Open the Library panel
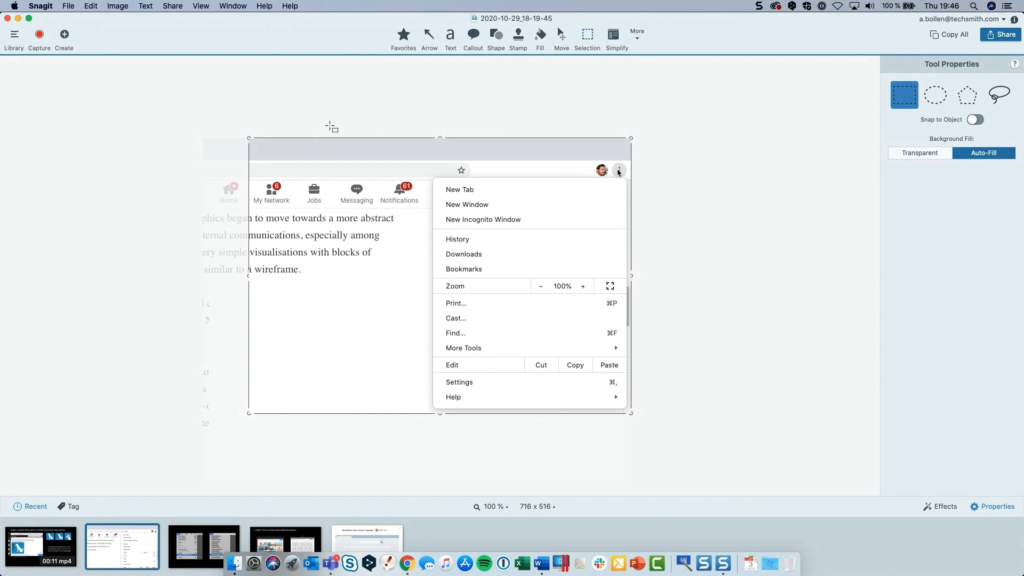 click(14, 39)
